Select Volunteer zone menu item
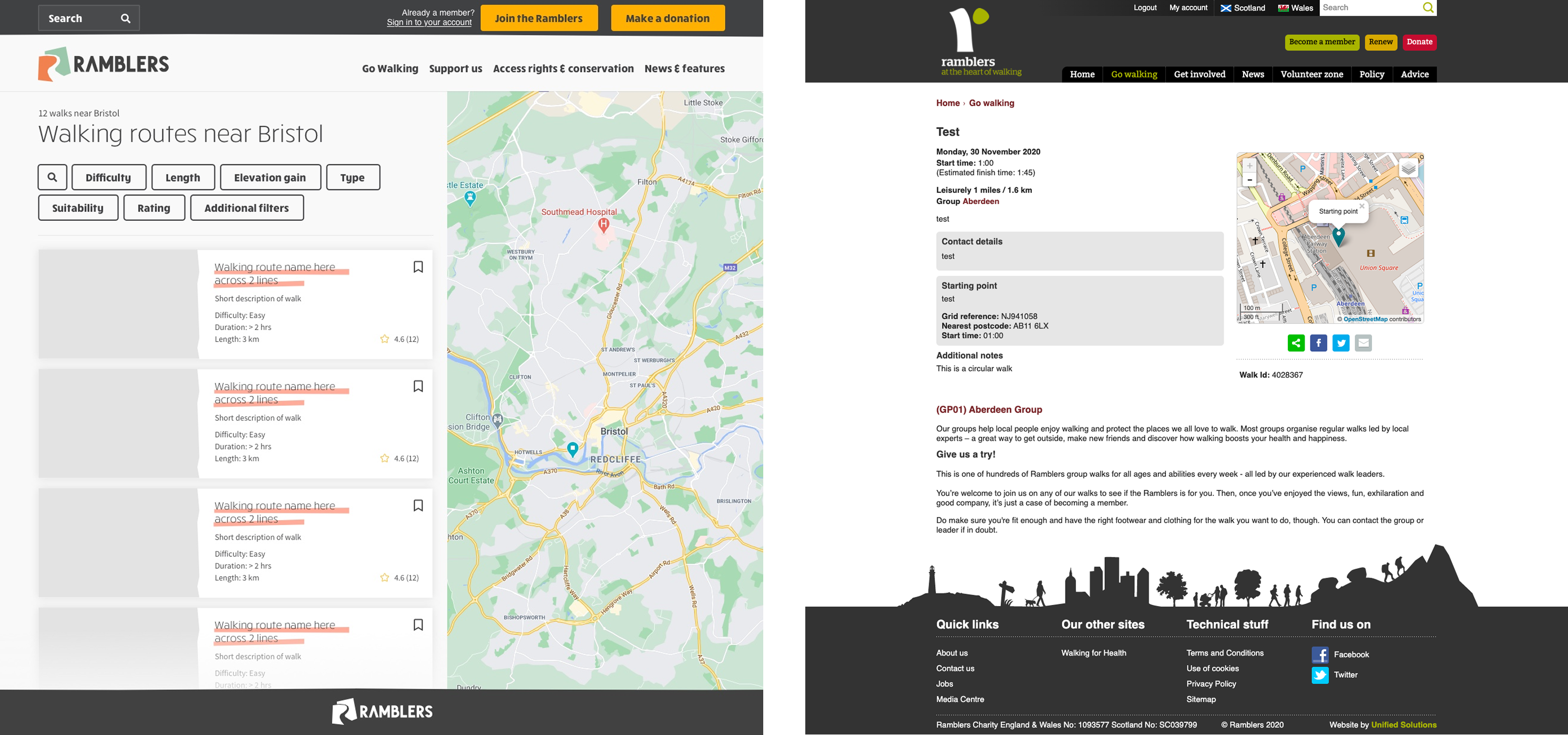The image size is (1568, 735). pyautogui.click(x=1311, y=74)
